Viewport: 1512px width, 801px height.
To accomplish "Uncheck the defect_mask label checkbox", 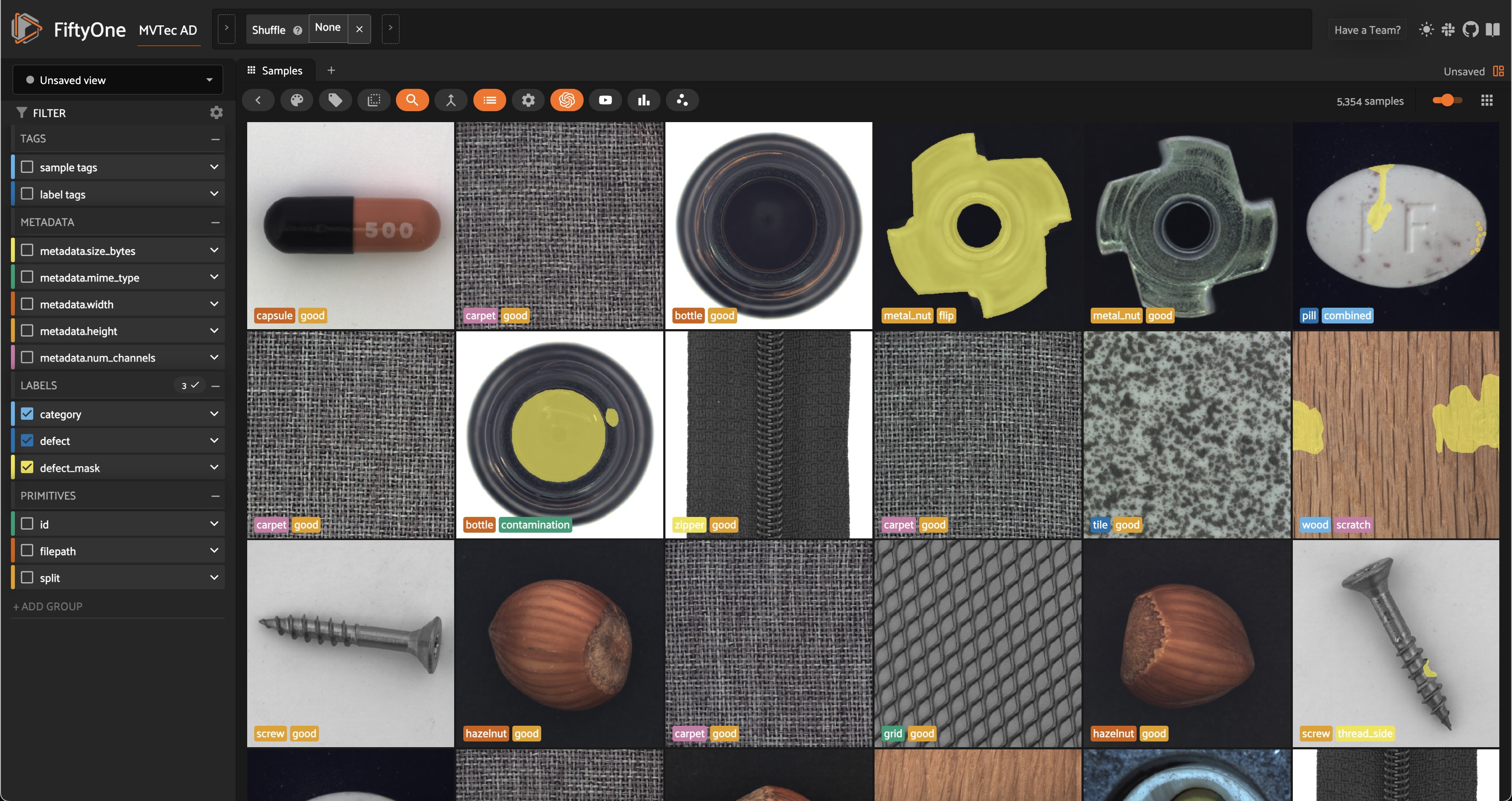I will 27,467.
